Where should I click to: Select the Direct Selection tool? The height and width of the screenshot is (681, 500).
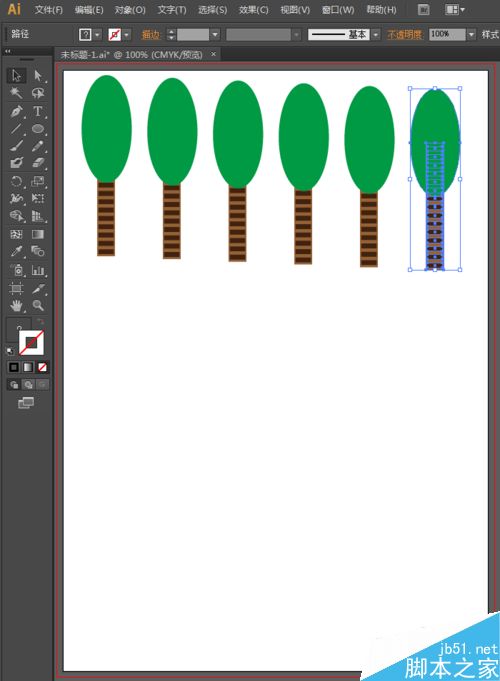point(38,76)
